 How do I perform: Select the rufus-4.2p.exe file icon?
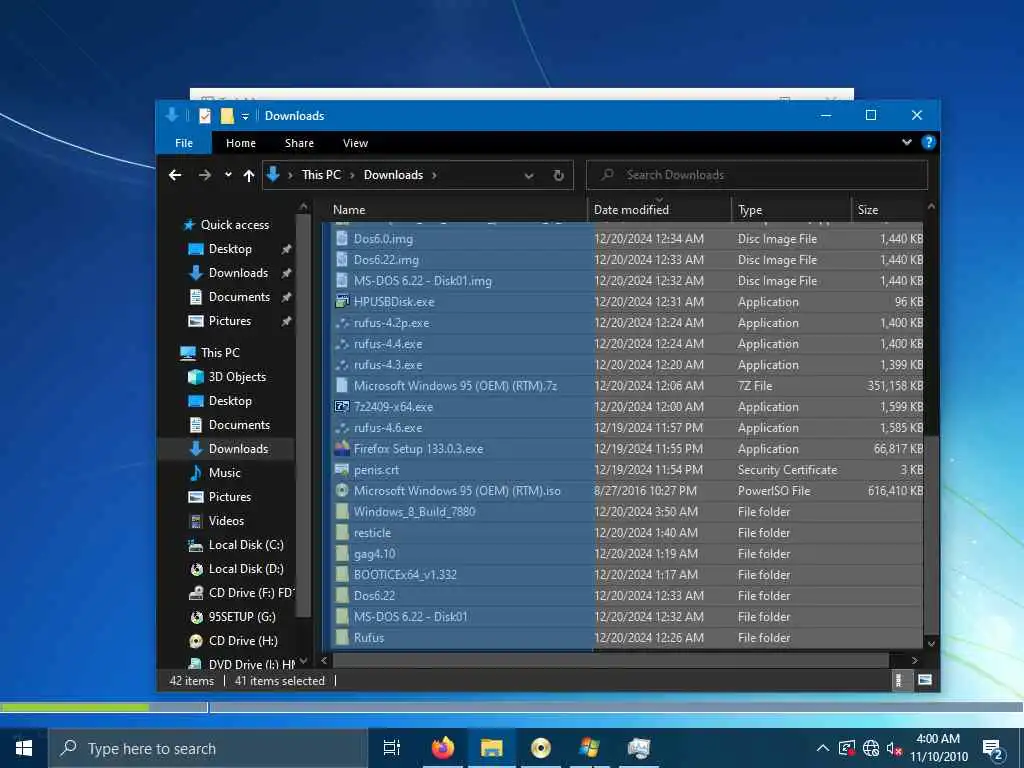coord(342,323)
